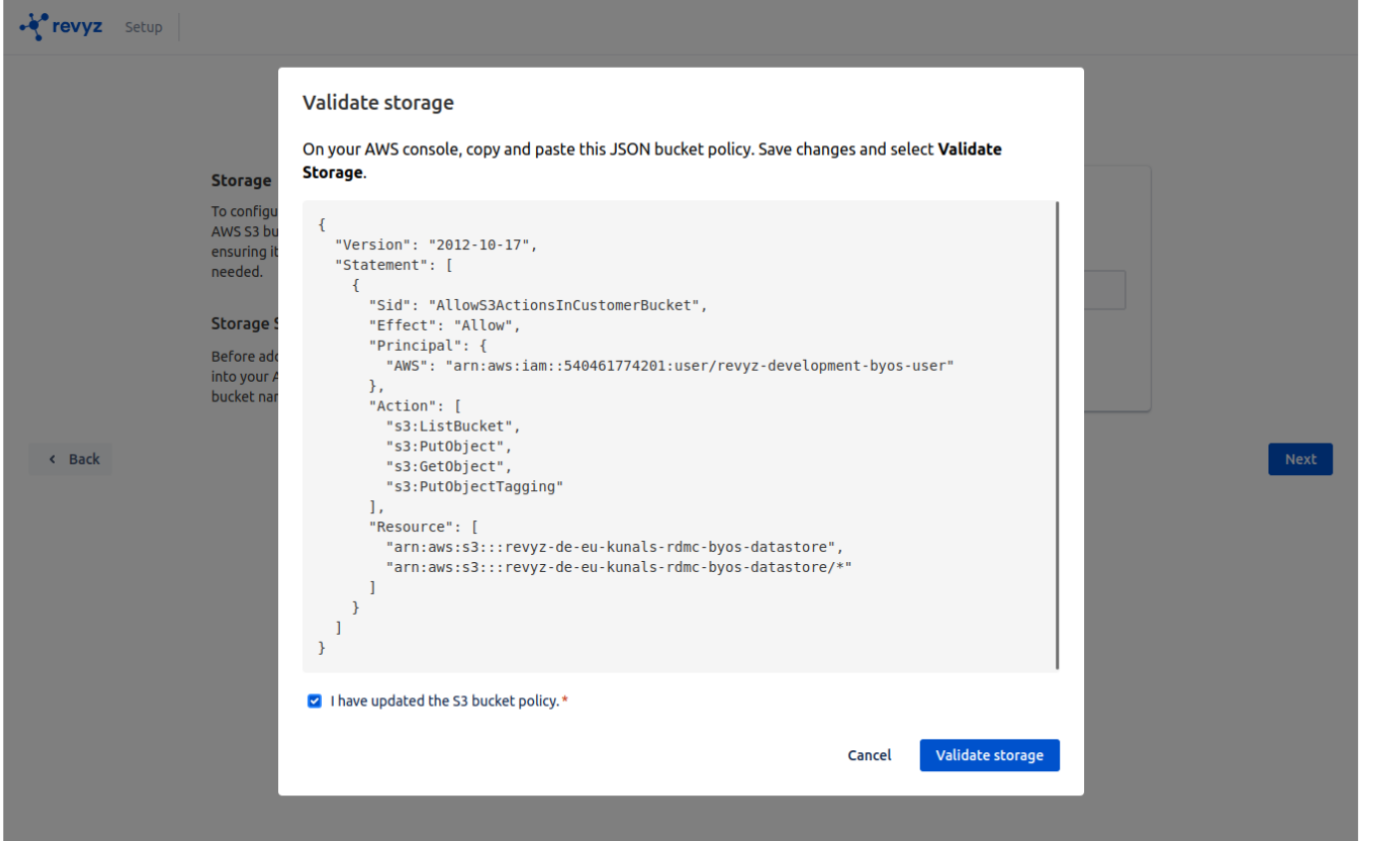This screenshot has height=841, width=1400.
Task: Click the "Principal": { line
Action: click(x=427, y=346)
